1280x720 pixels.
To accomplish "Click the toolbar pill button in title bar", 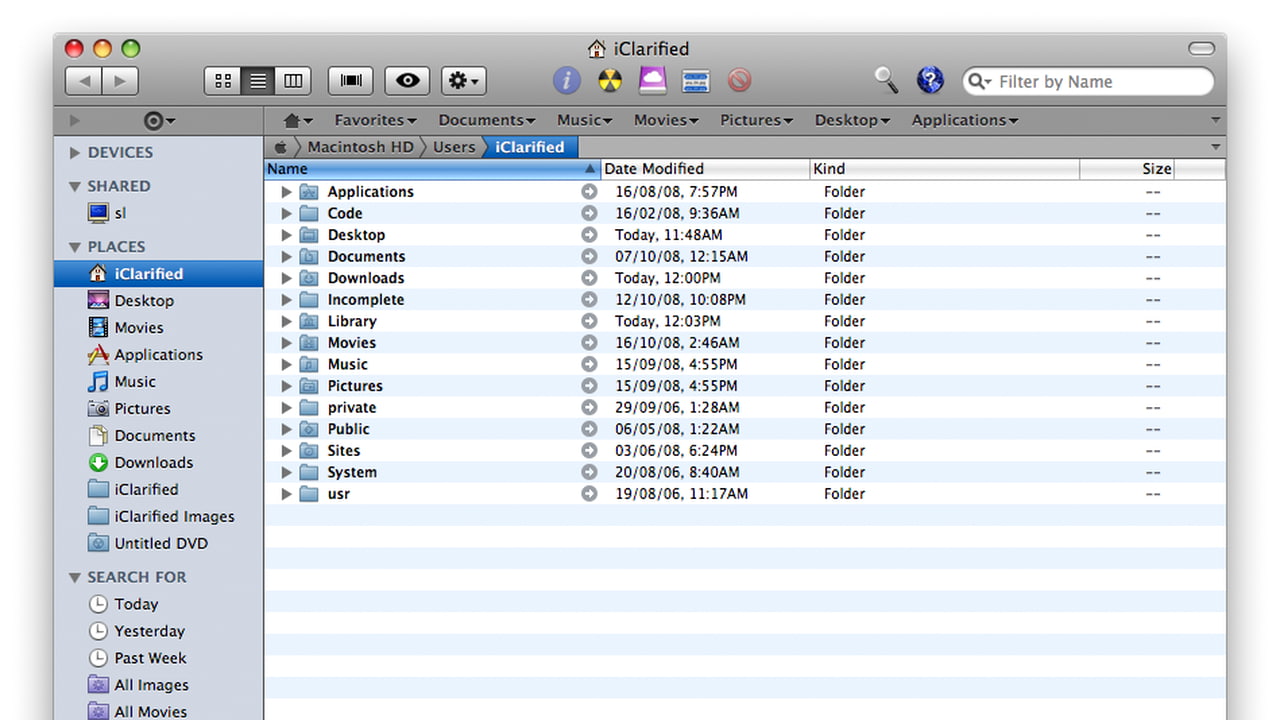I will pos(1201,48).
